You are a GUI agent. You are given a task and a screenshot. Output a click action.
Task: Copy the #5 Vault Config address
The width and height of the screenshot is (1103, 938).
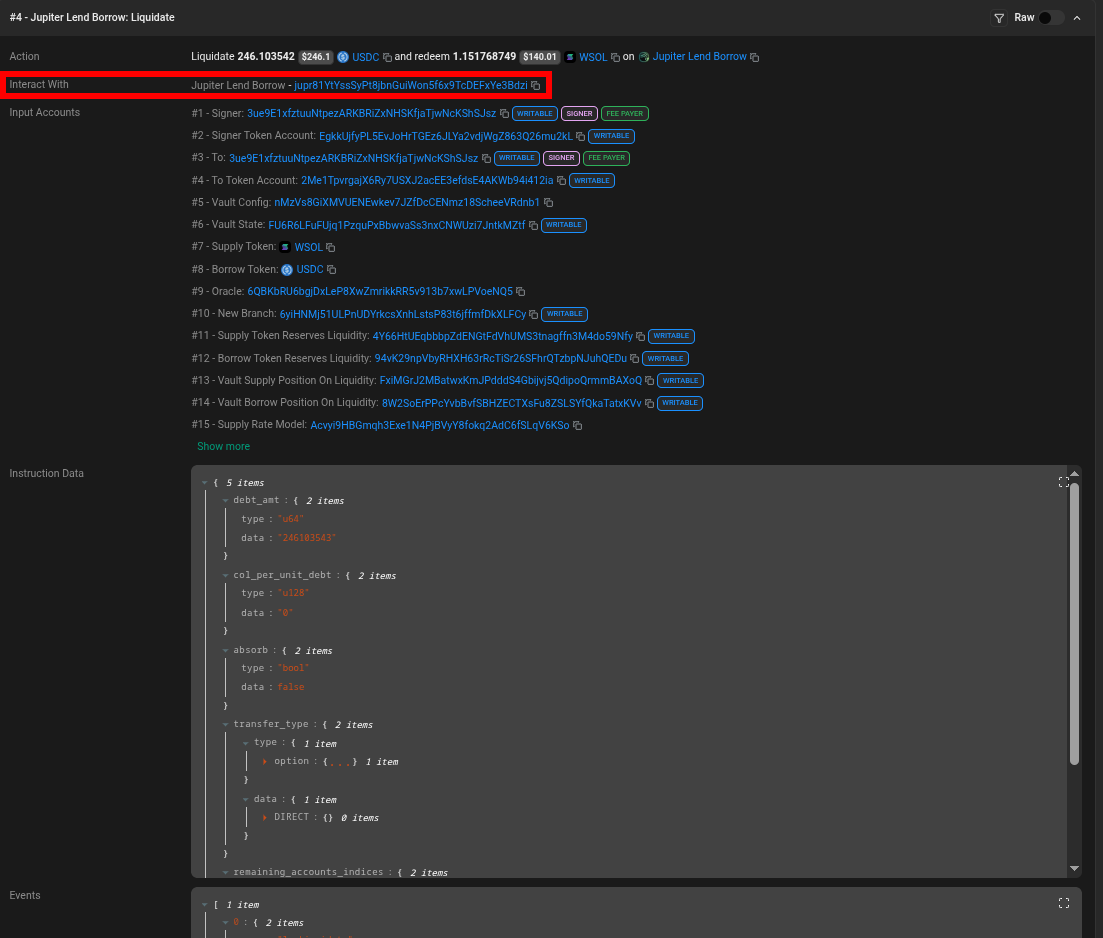pos(549,203)
